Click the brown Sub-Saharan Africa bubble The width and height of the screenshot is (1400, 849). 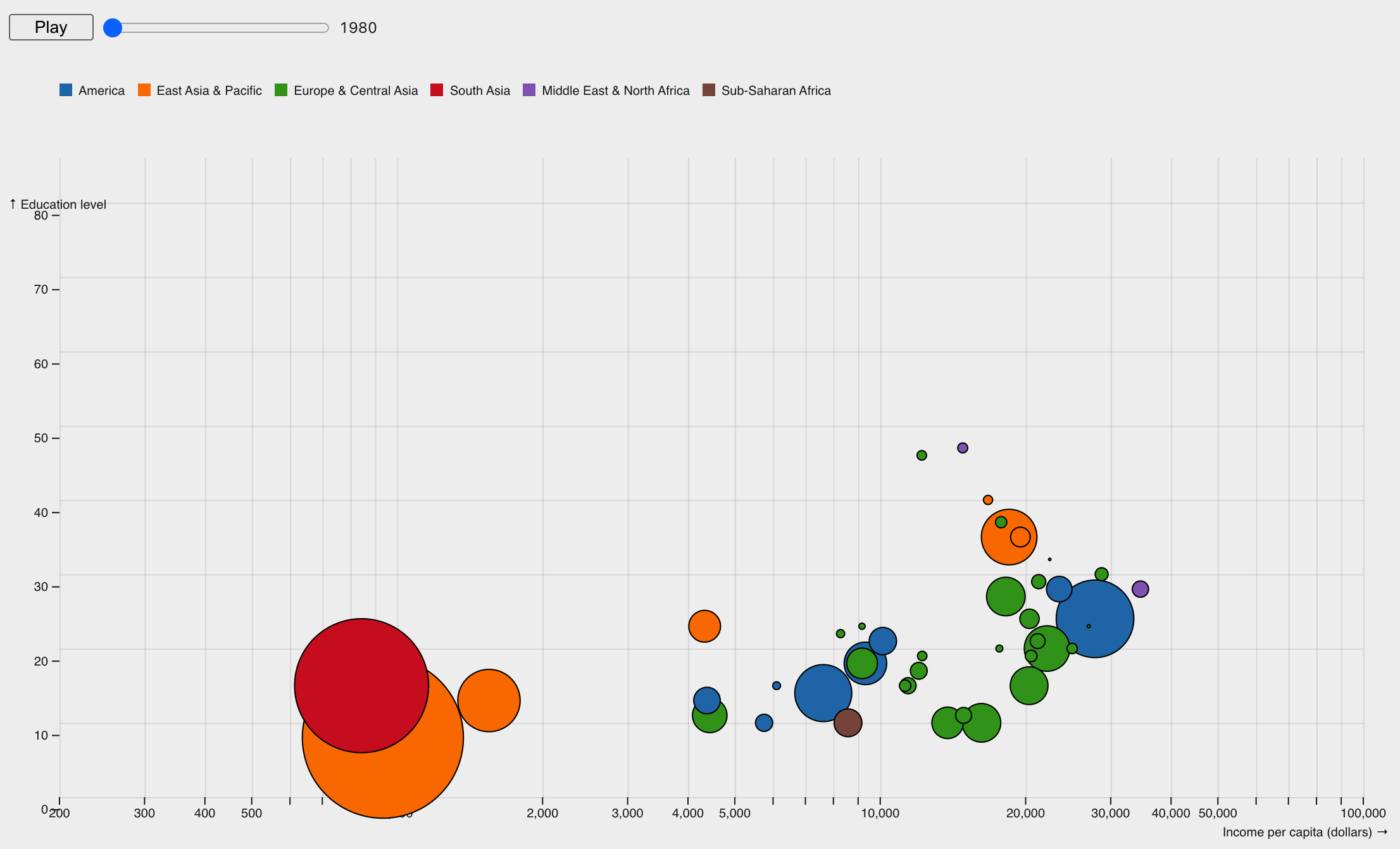coord(847,722)
